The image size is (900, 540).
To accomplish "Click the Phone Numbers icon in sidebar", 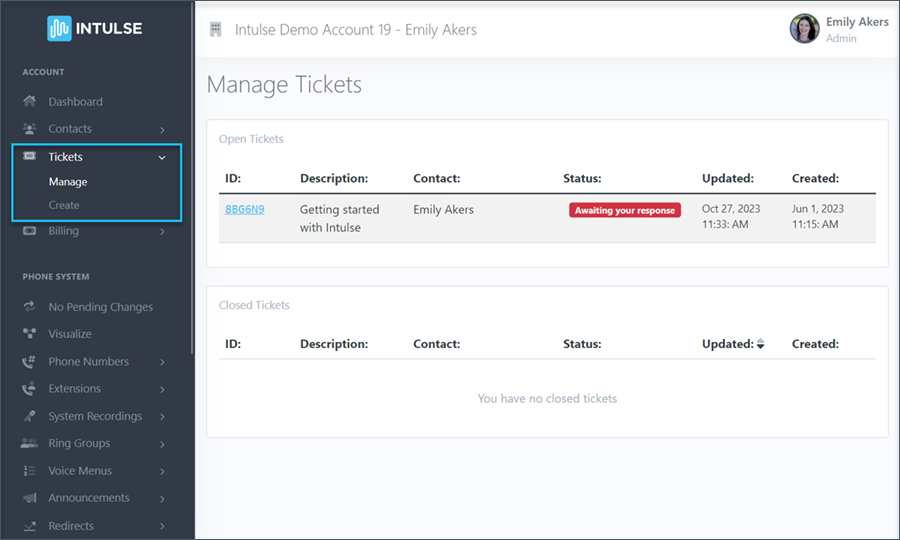I will [29, 362].
